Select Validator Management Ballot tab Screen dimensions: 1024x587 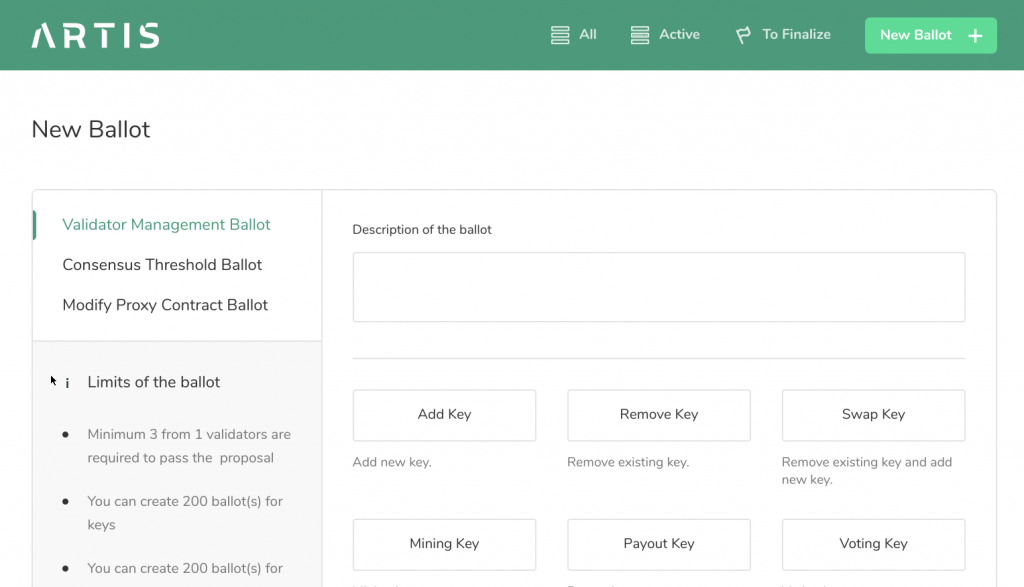pyautogui.click(x=166, y=225)
